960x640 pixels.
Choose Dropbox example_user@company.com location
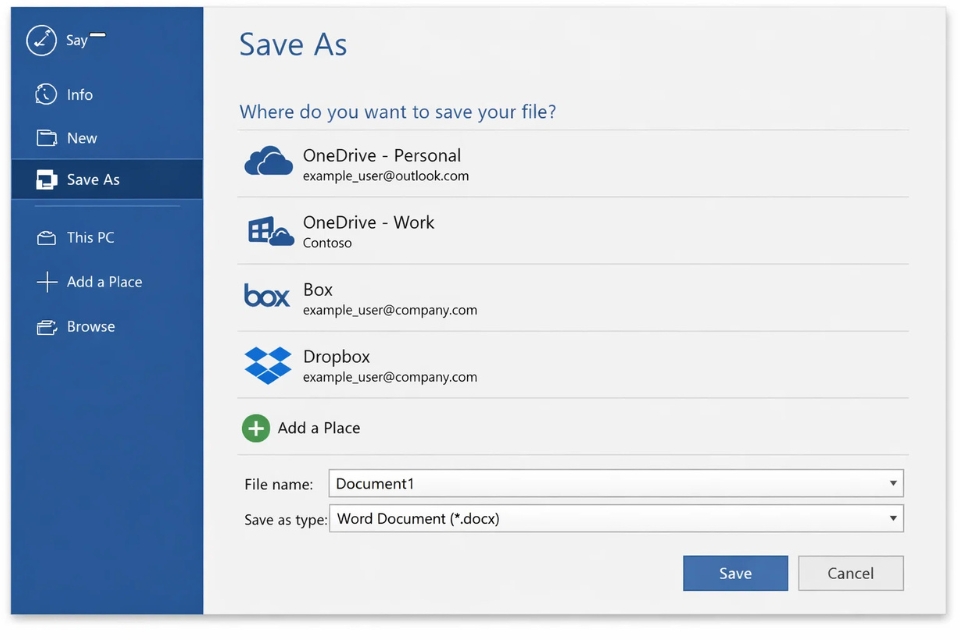pos(390,366)
